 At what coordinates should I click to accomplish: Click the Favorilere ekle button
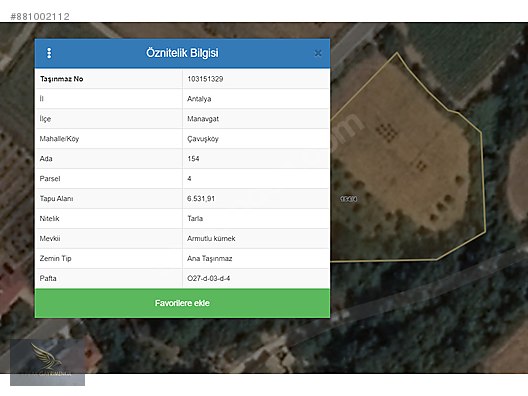pyautogui.click(x=182, y=303)
